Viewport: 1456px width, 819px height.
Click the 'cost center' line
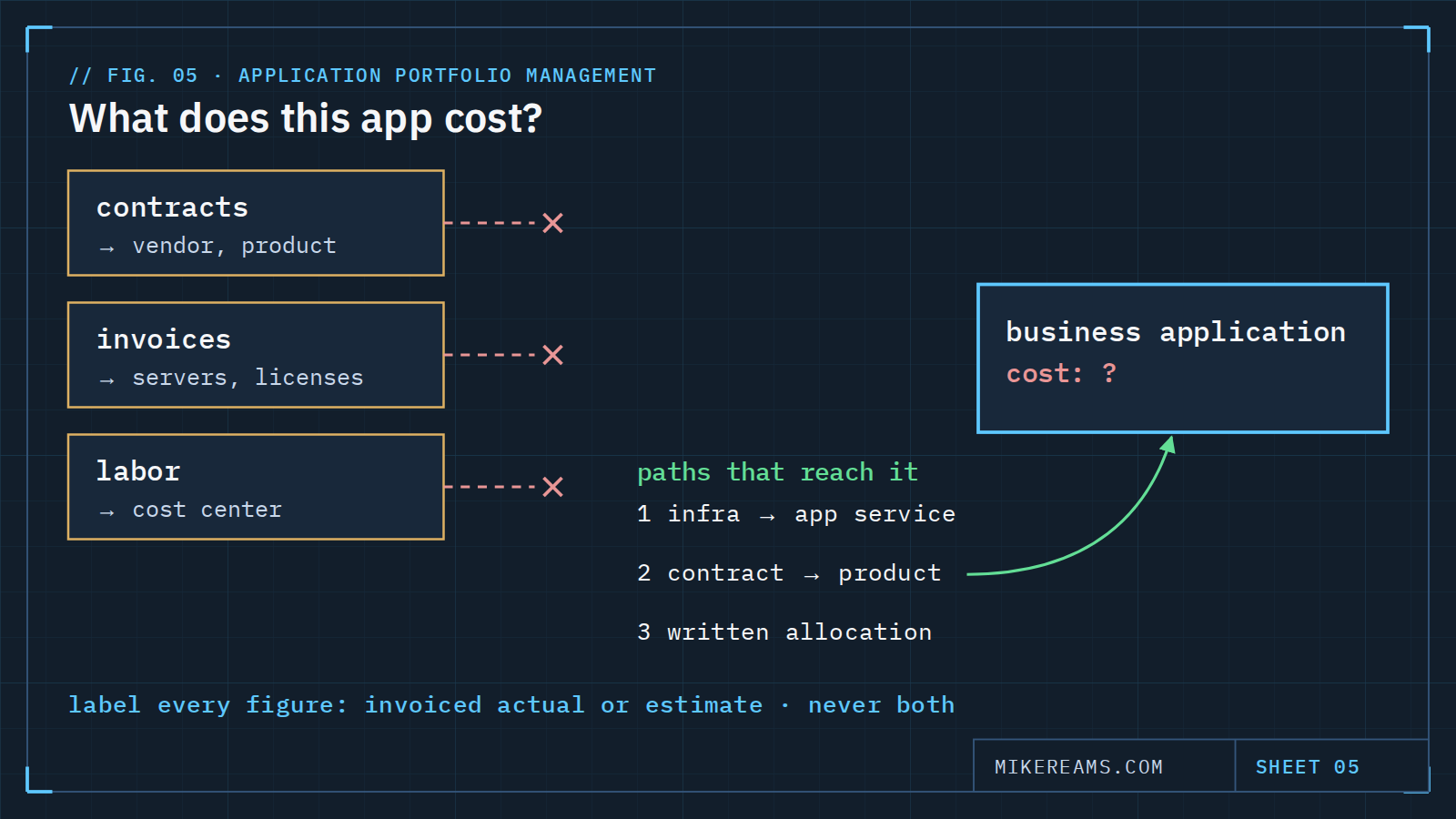[x=190, y=510]
